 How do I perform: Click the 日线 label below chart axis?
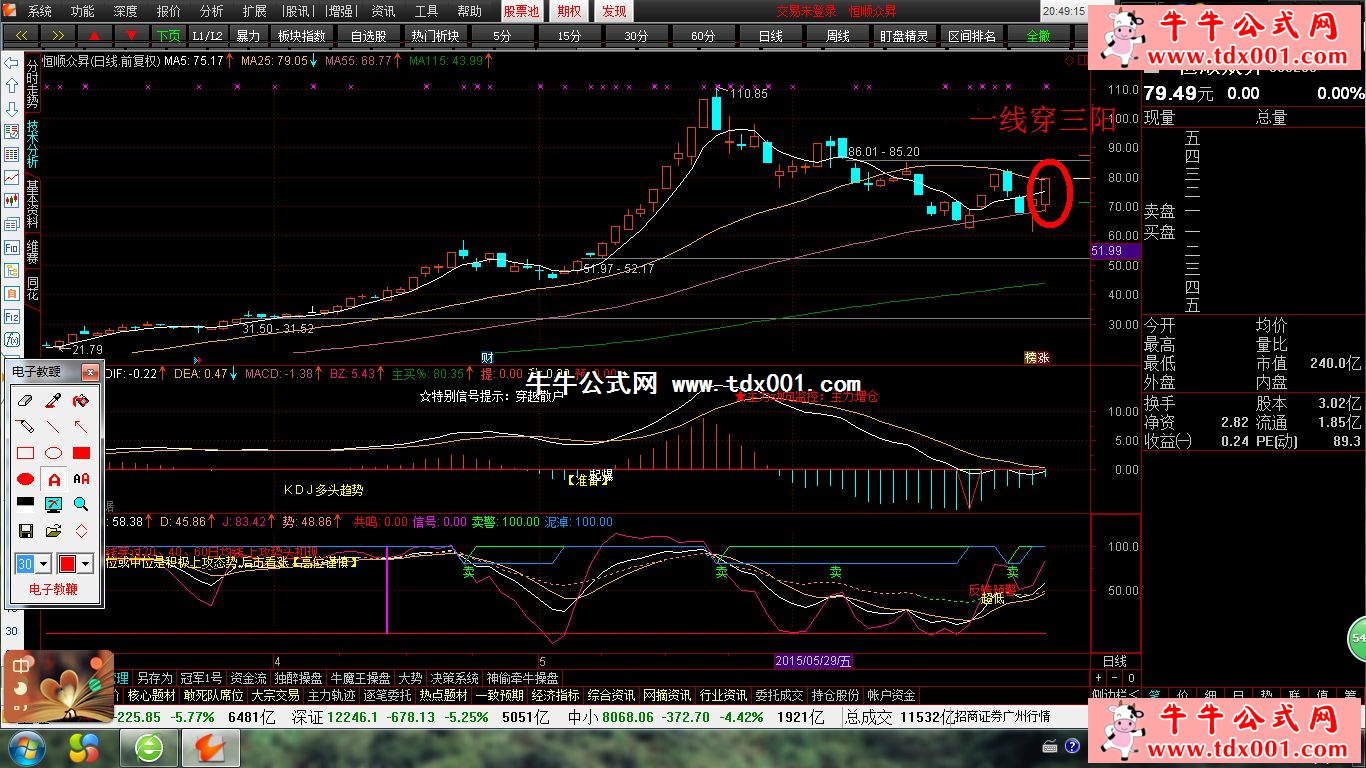click(x=1114, y=661)
